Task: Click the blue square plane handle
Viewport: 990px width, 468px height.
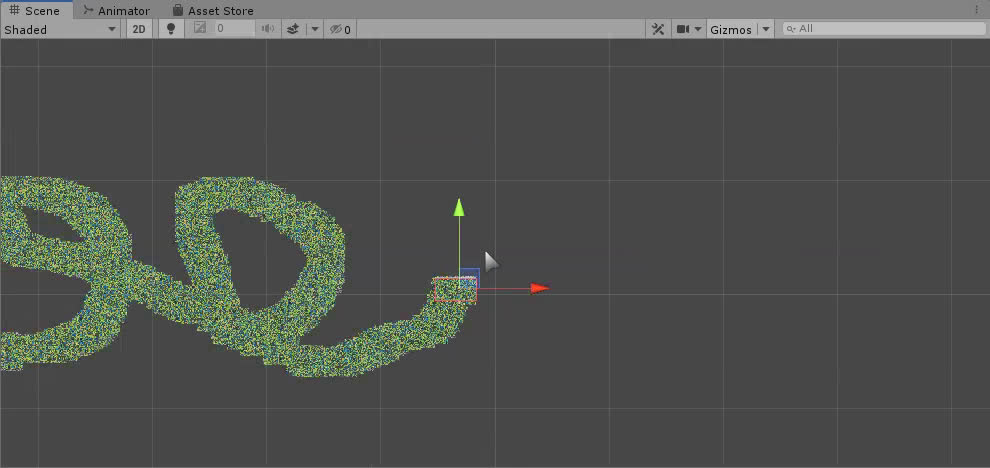Action: pos(470,278)
